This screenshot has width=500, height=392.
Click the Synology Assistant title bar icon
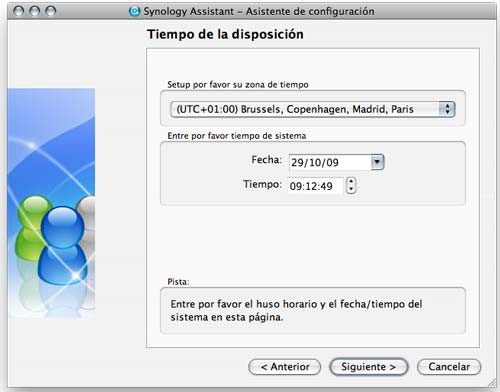pyautogui.click(x=134, y=11)
